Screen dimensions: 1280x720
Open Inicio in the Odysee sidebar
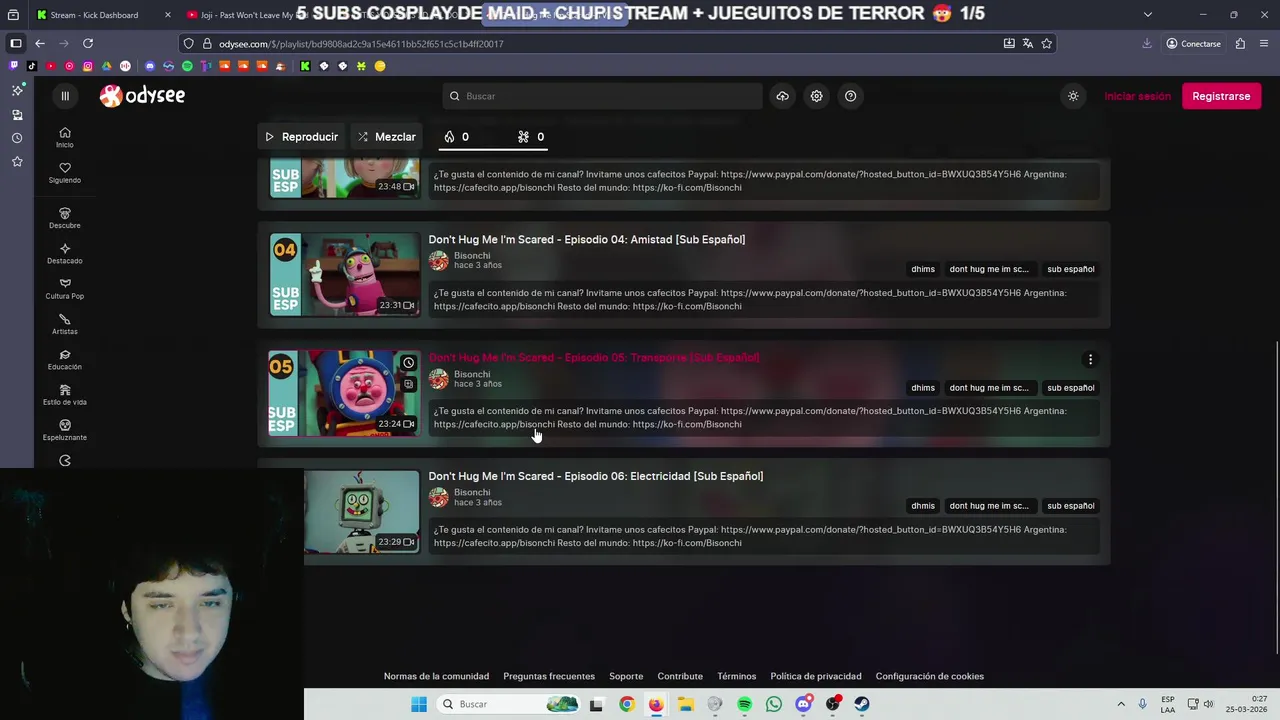pos(65,137)
